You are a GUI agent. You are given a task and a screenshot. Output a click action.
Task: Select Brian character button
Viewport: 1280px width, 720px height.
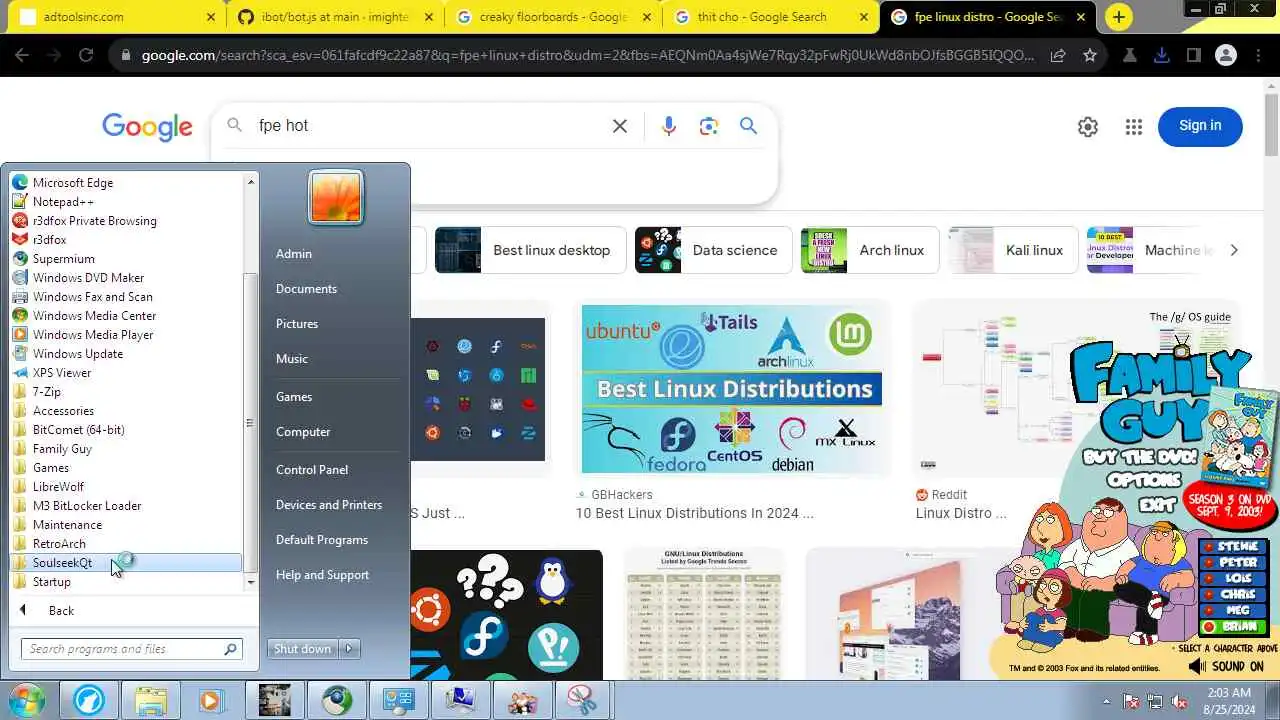pos(1233,627)
